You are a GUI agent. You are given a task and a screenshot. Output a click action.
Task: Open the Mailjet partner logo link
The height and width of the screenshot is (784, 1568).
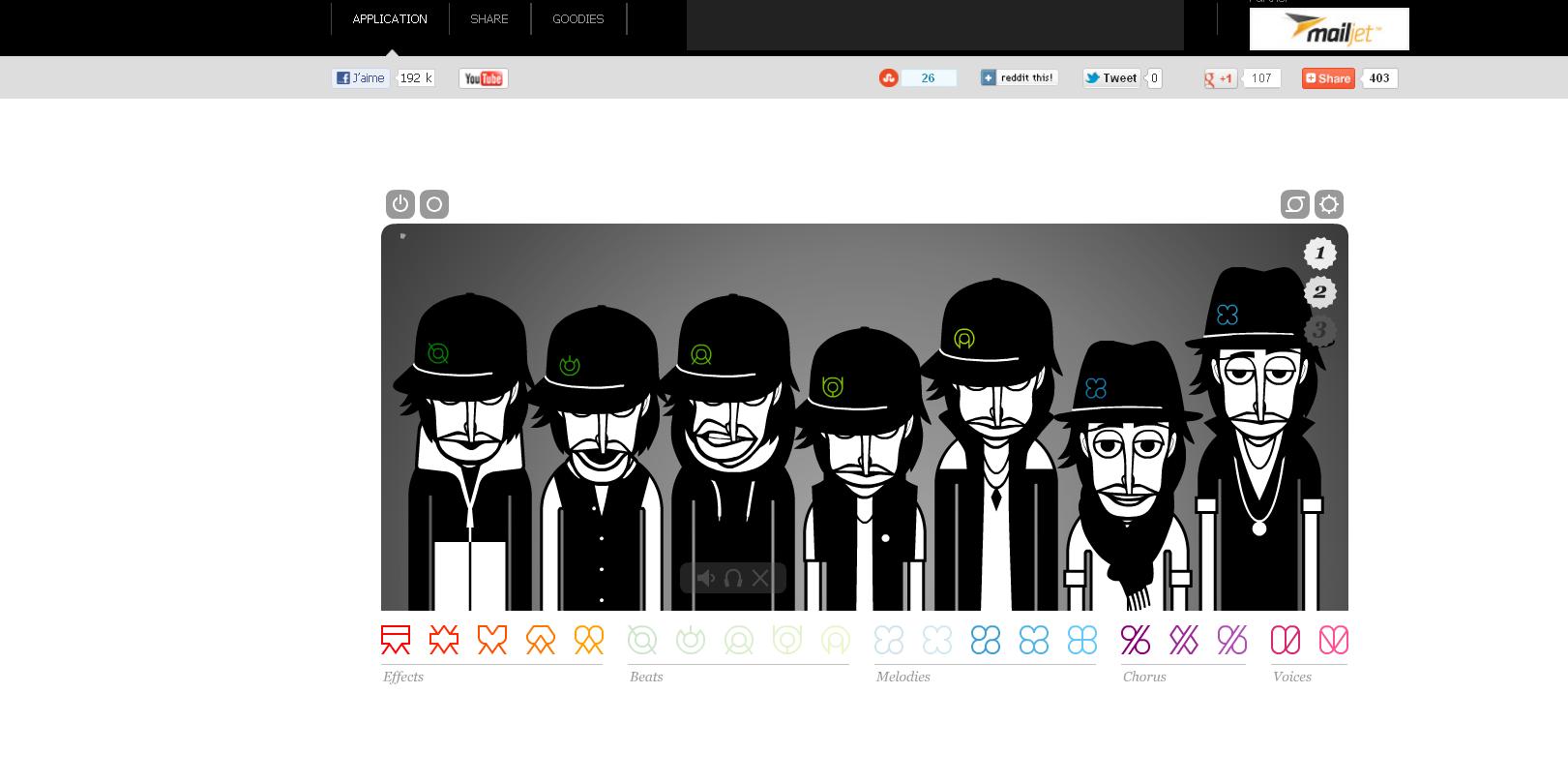[1329, 29]
